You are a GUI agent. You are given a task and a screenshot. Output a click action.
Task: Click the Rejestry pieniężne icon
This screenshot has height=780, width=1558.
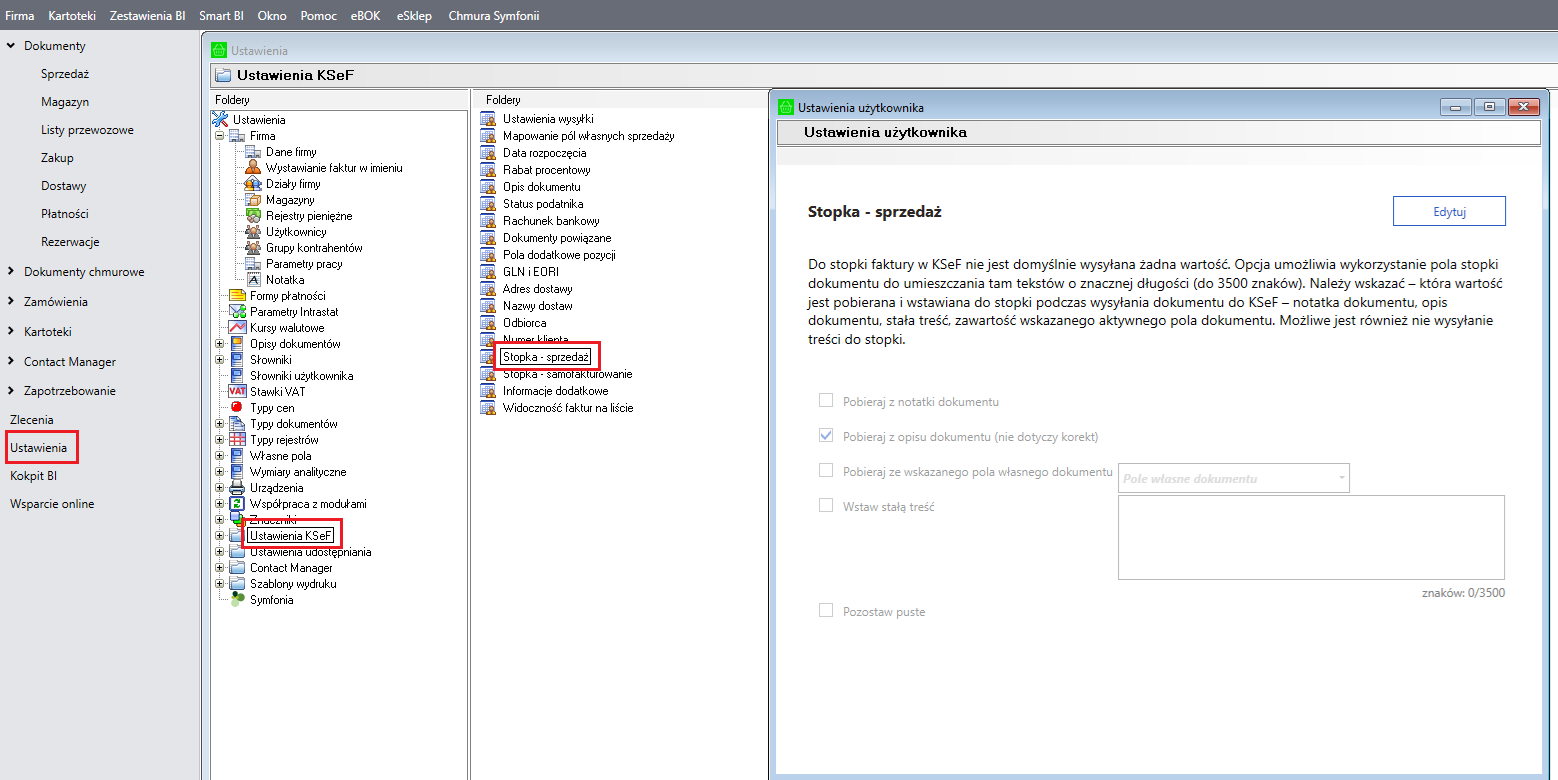254,216
